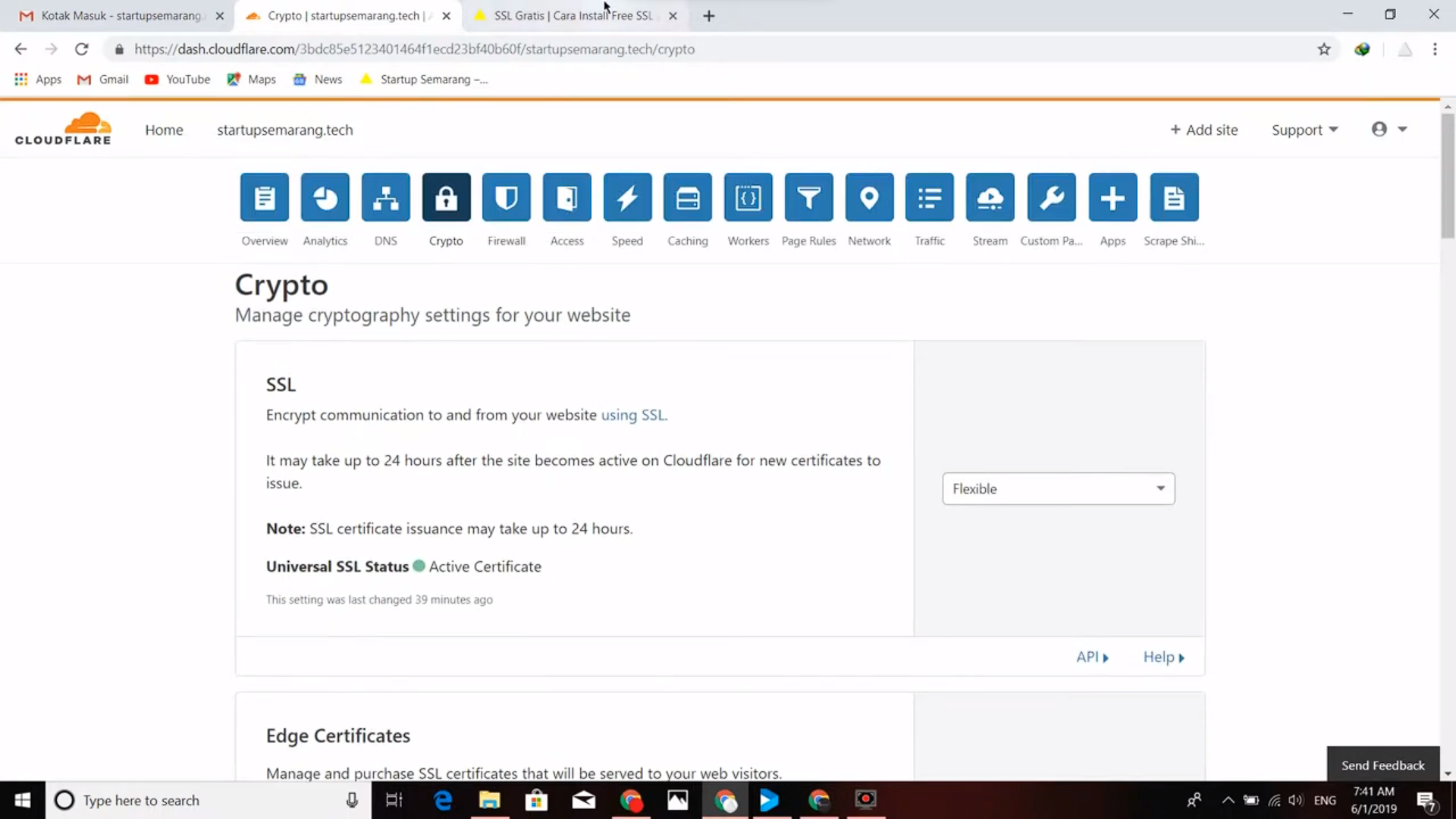1456x819 pixels.
Task: Click the address bar URL
Action: pyautogui.click(x=414, y=49)
